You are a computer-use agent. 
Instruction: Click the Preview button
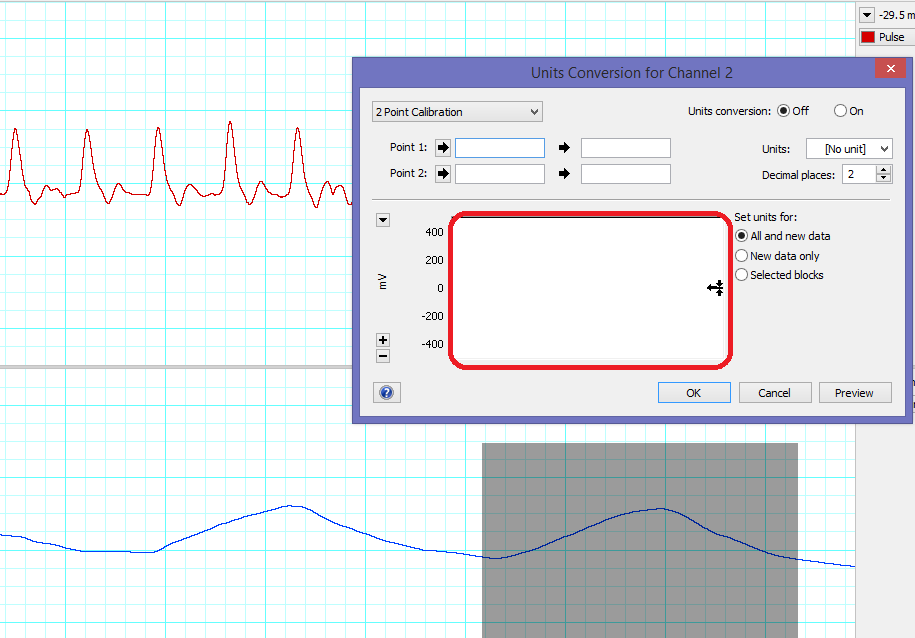point(854,393)
